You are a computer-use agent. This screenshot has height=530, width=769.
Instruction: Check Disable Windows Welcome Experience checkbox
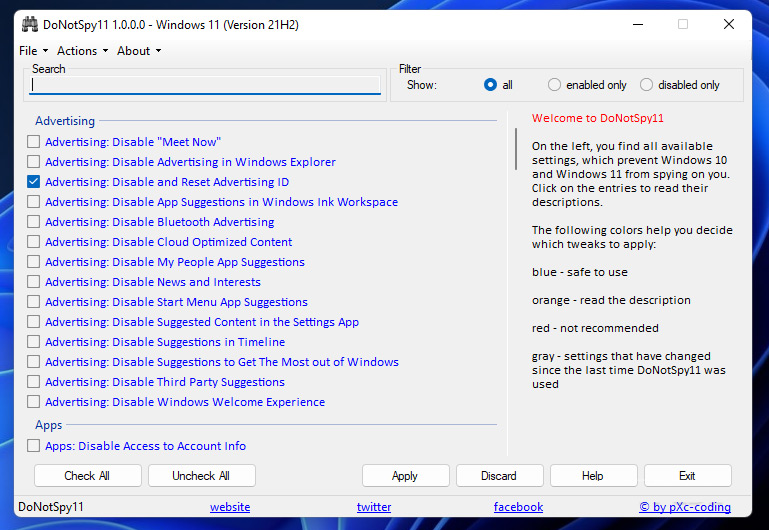tap(33, 402)
